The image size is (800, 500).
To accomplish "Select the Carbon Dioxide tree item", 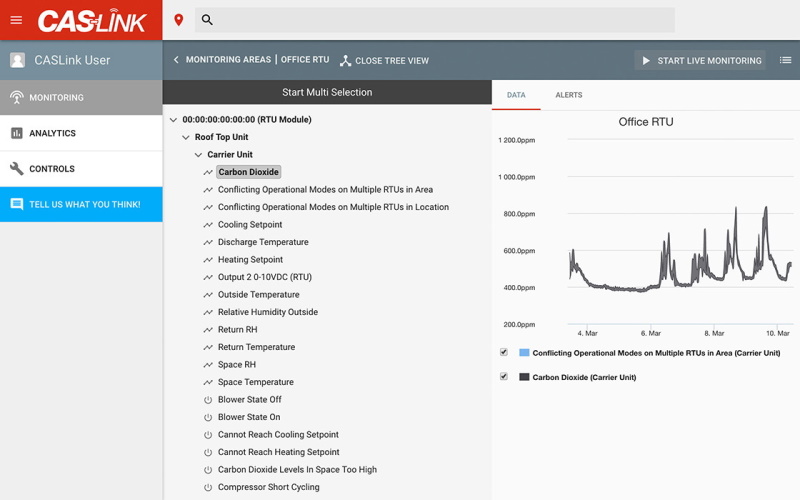I will 248,172.
